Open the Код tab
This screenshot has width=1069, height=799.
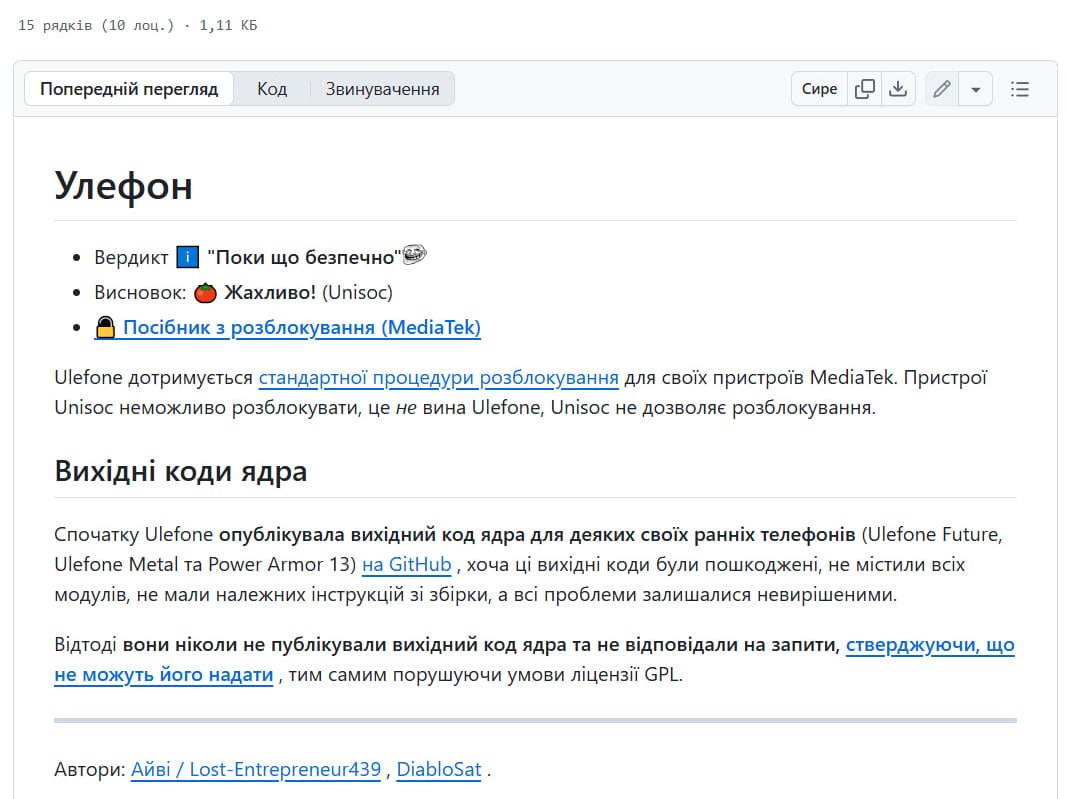[x=272, y=89]
